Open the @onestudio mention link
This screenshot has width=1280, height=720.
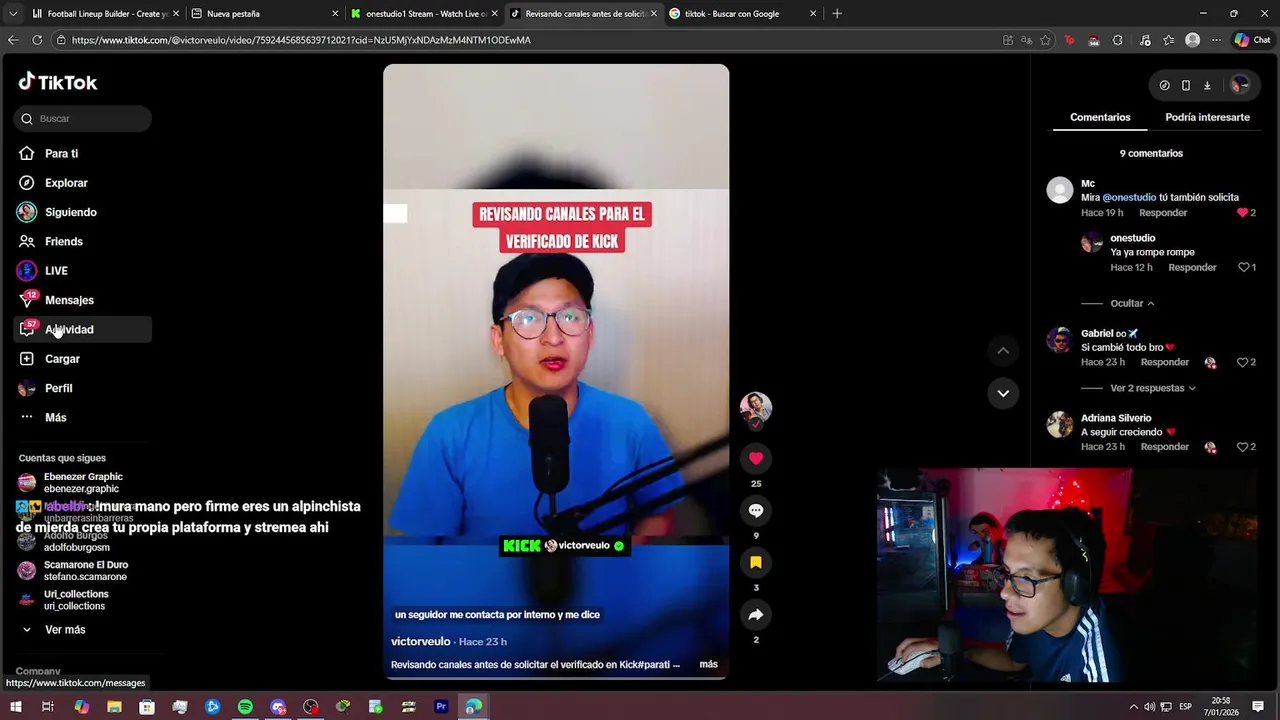pyautogui.click(x=1129, y=197)
